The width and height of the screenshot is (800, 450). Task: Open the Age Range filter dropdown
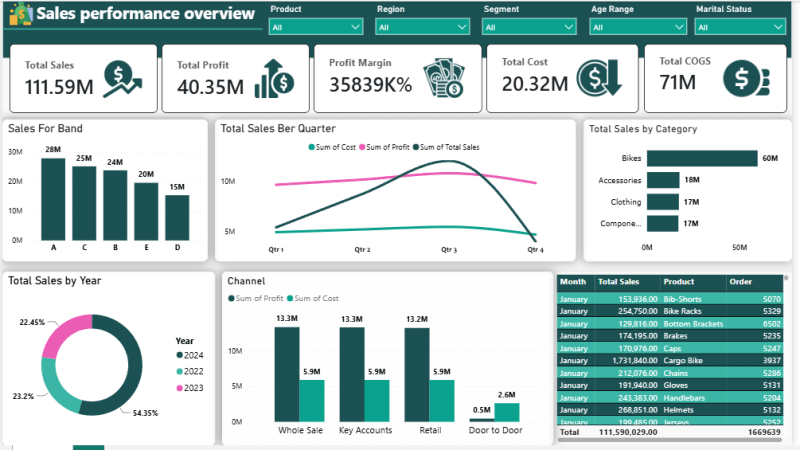638,27
